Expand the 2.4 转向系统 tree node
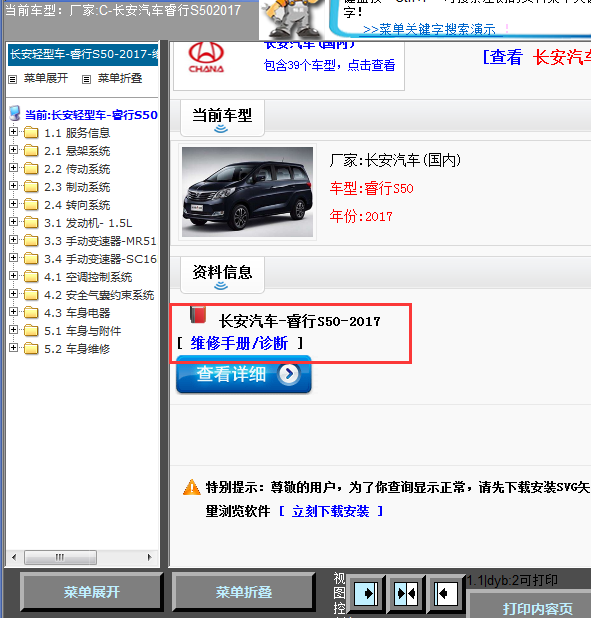Viewport: 591px width, 618px height. (x=13, y=204)
